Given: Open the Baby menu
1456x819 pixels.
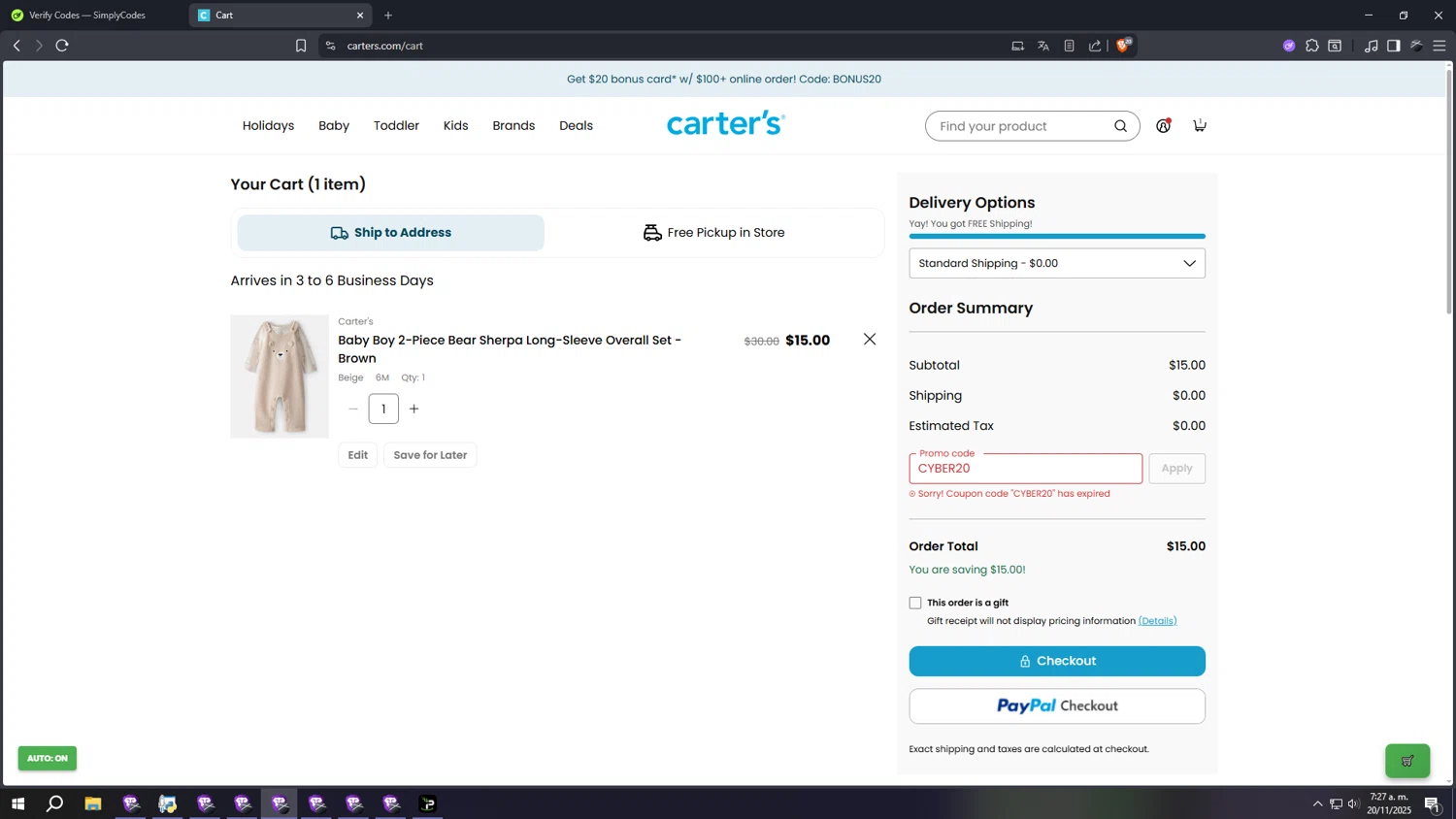Looking at the screenshot, I should click(334, 125).
